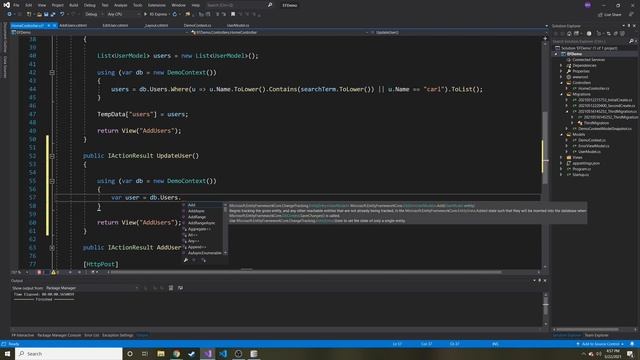
Task: Select AsAsyncEnumerable in IntelliSense list
Action: point(203,253)
